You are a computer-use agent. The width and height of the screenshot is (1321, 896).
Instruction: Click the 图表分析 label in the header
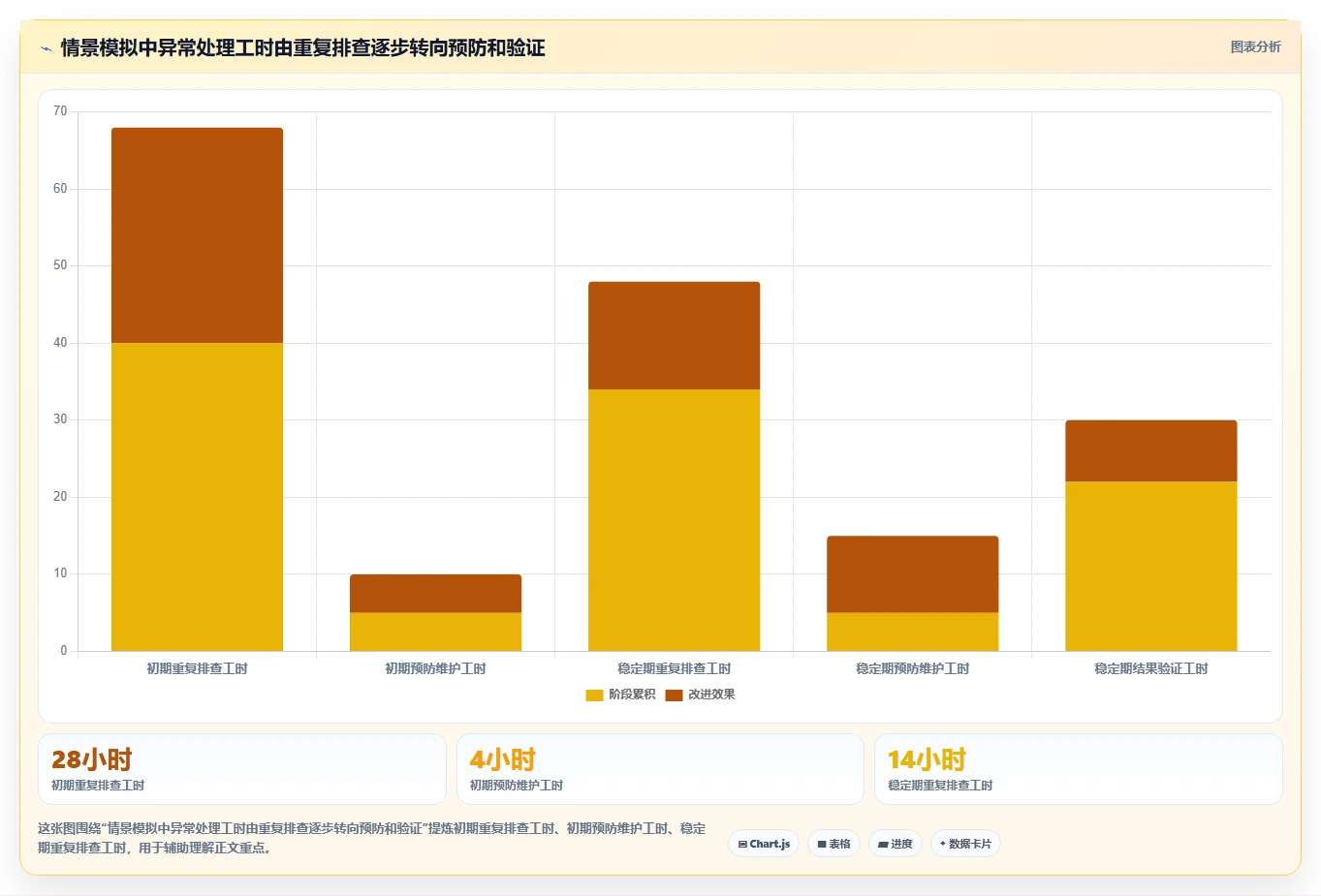pyautogui.click(x=1255, y=46)
